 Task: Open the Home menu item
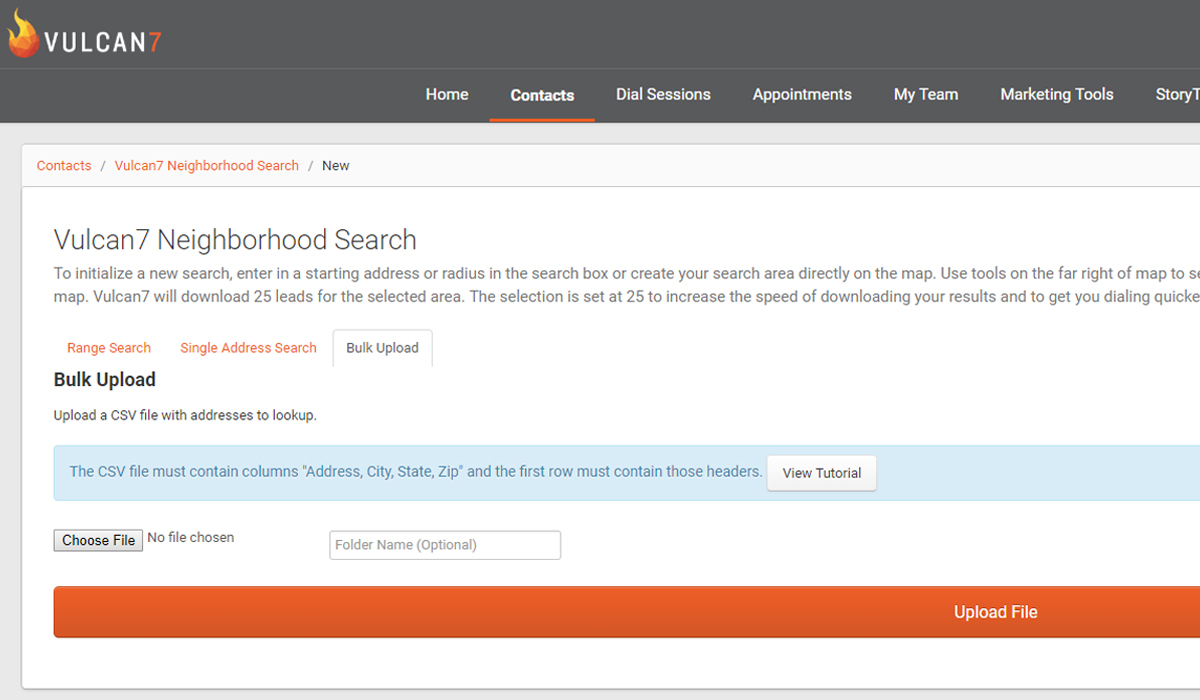click(x=447, y=94)
